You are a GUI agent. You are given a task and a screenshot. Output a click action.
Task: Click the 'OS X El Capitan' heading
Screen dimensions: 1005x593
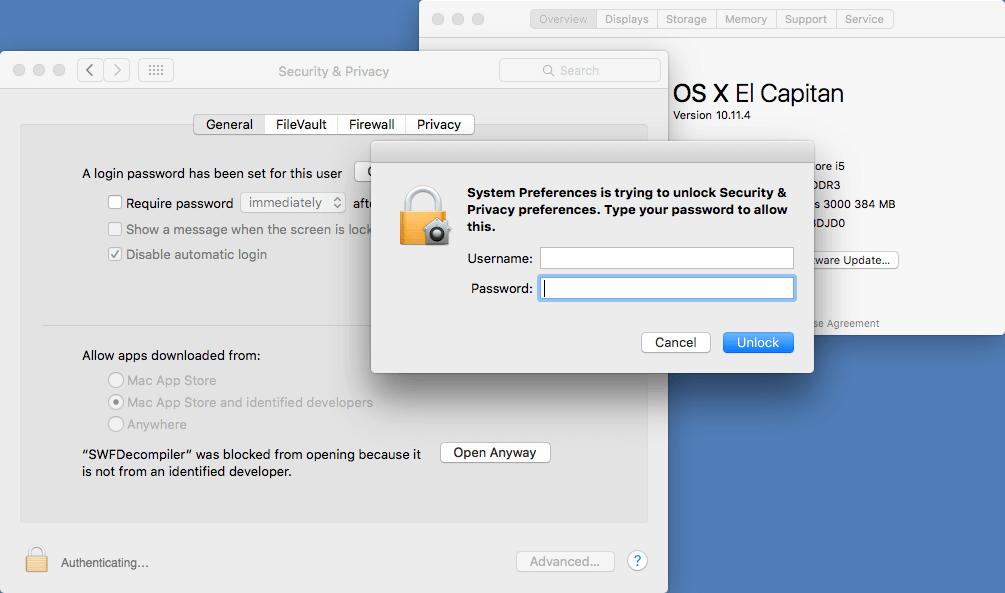(x=758, y=94)
